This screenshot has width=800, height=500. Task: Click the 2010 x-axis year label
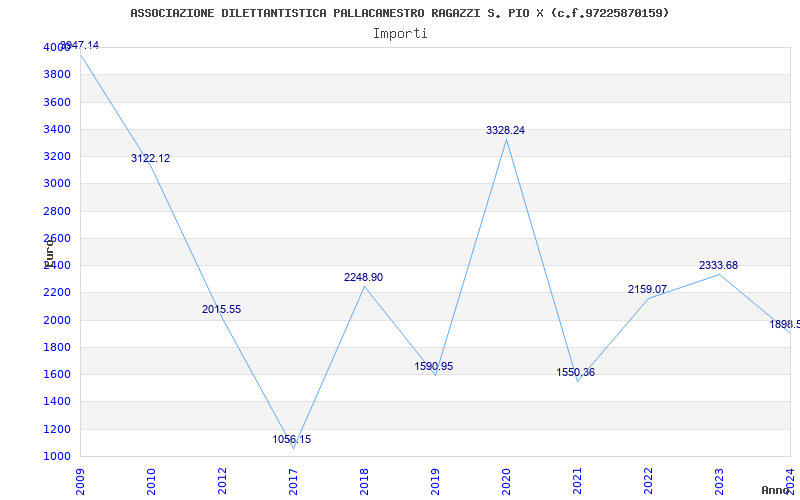151,481
